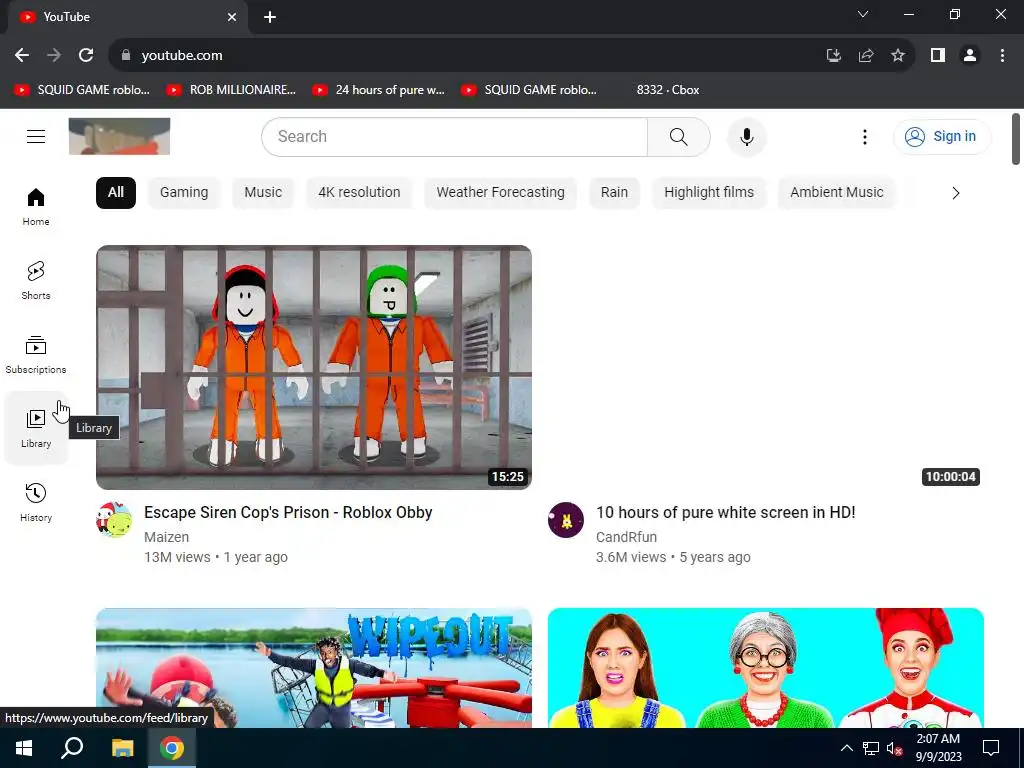
Task: Click the magnifier search button
Action: coord(679,136)
